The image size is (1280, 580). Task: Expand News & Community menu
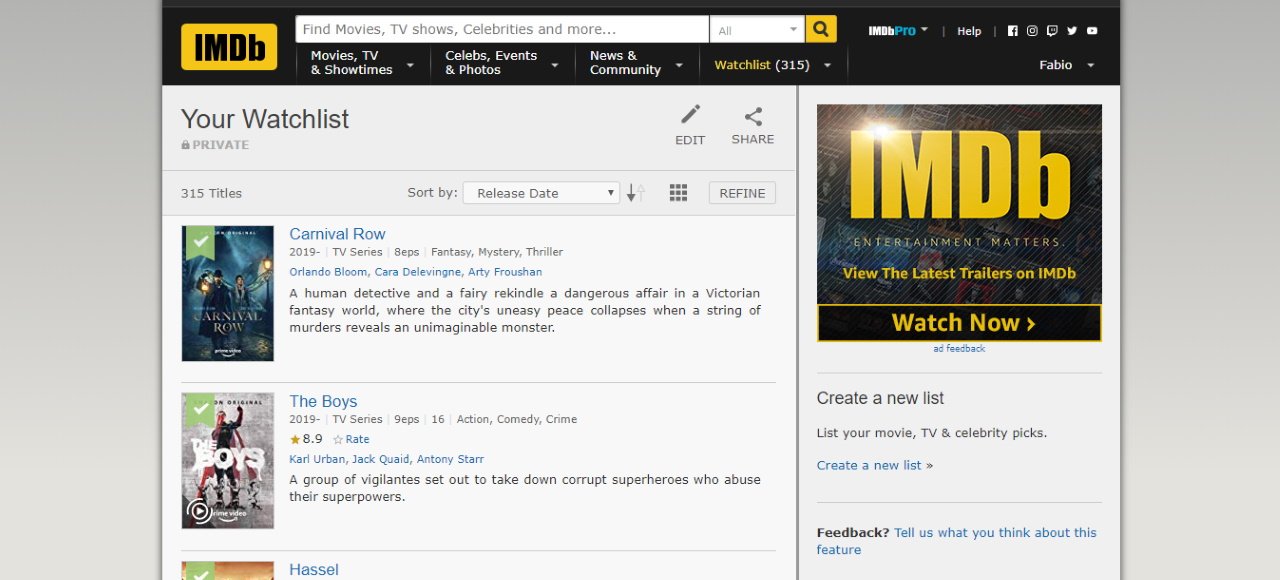[637, 63]
